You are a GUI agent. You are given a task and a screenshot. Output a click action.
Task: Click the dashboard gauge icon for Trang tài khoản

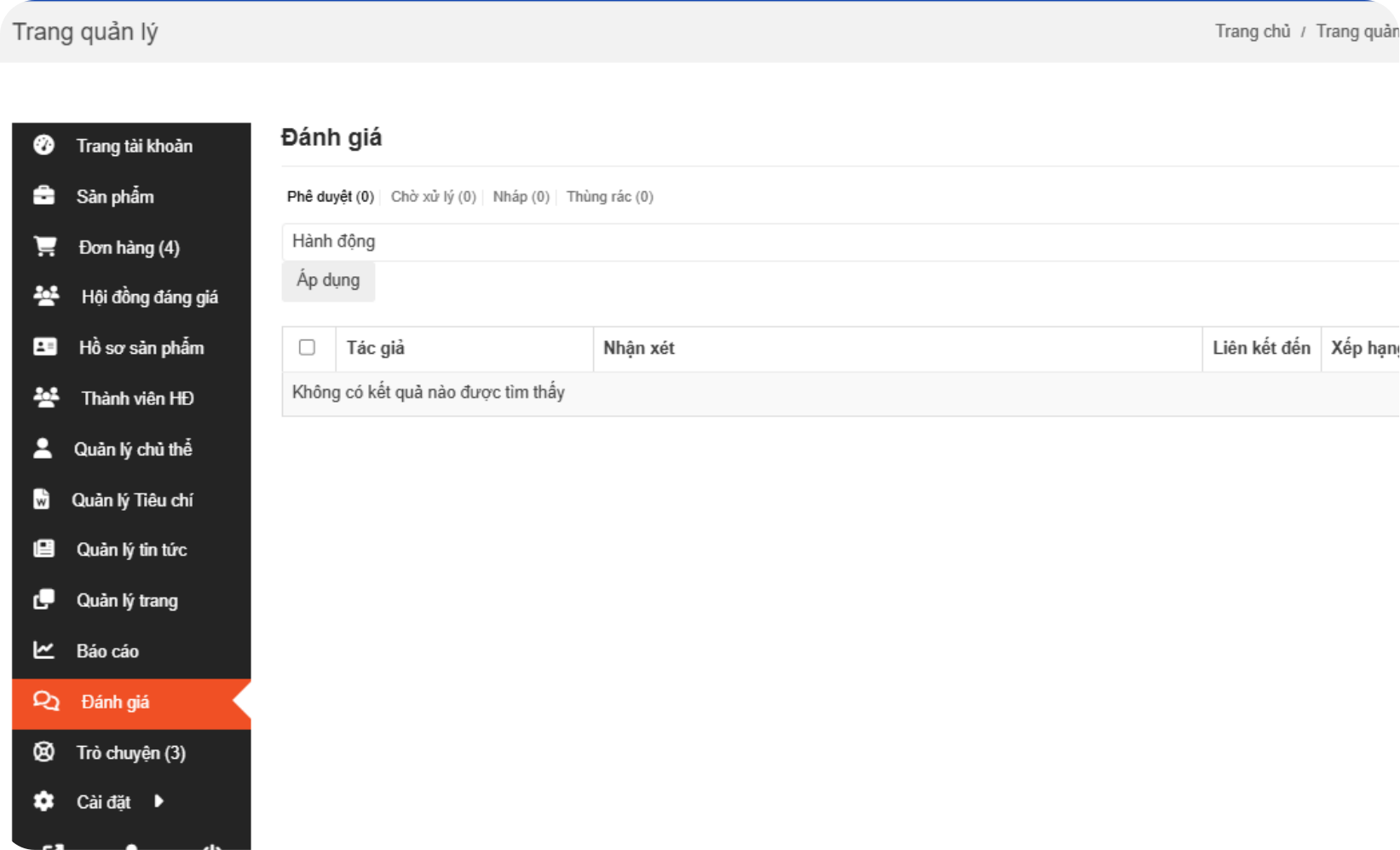(x=43, y=146)
